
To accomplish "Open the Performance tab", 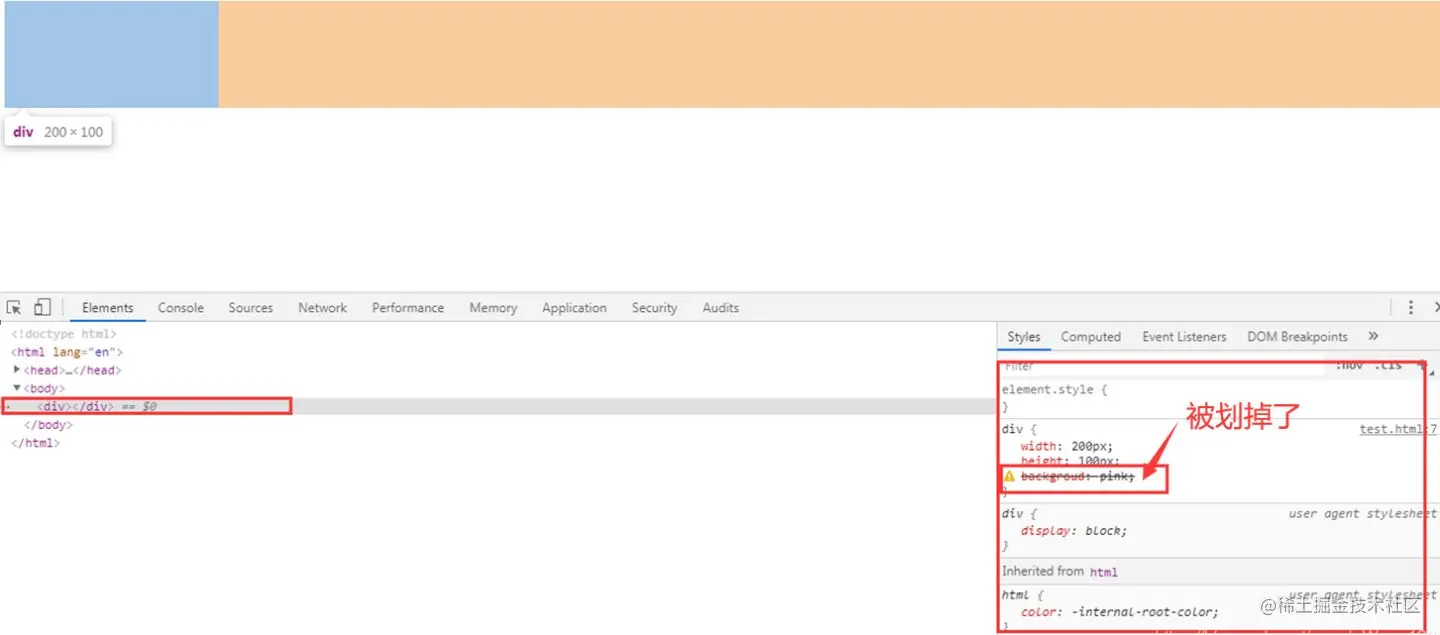I will pos(408,308).
